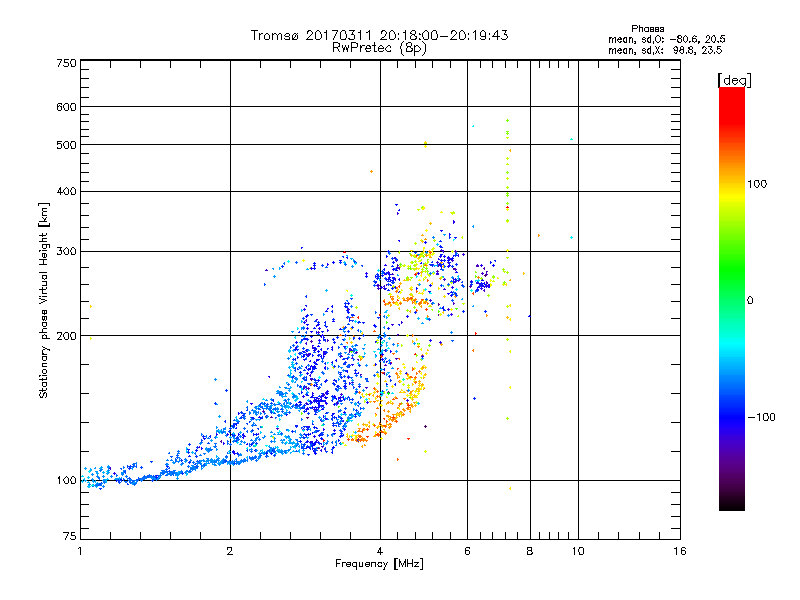
Task: Click colorbar tick label '-100'
Action: coord(761,417)
